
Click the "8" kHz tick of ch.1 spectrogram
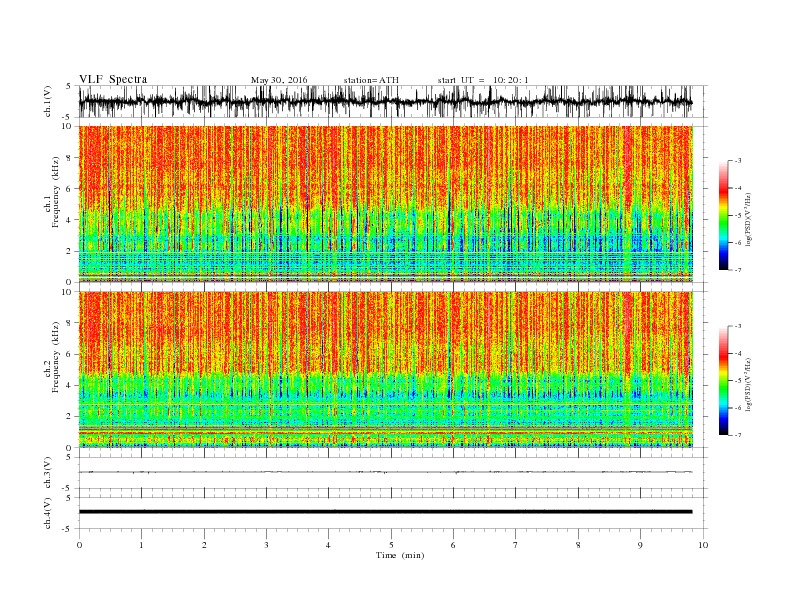click(69, 158)
